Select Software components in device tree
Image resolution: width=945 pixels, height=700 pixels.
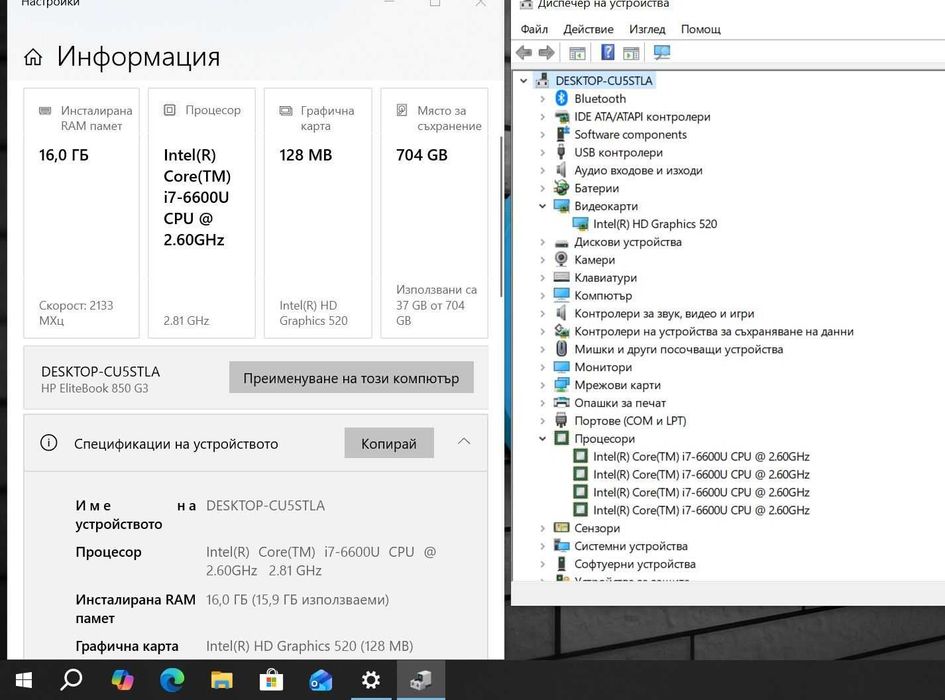(630, 134)
